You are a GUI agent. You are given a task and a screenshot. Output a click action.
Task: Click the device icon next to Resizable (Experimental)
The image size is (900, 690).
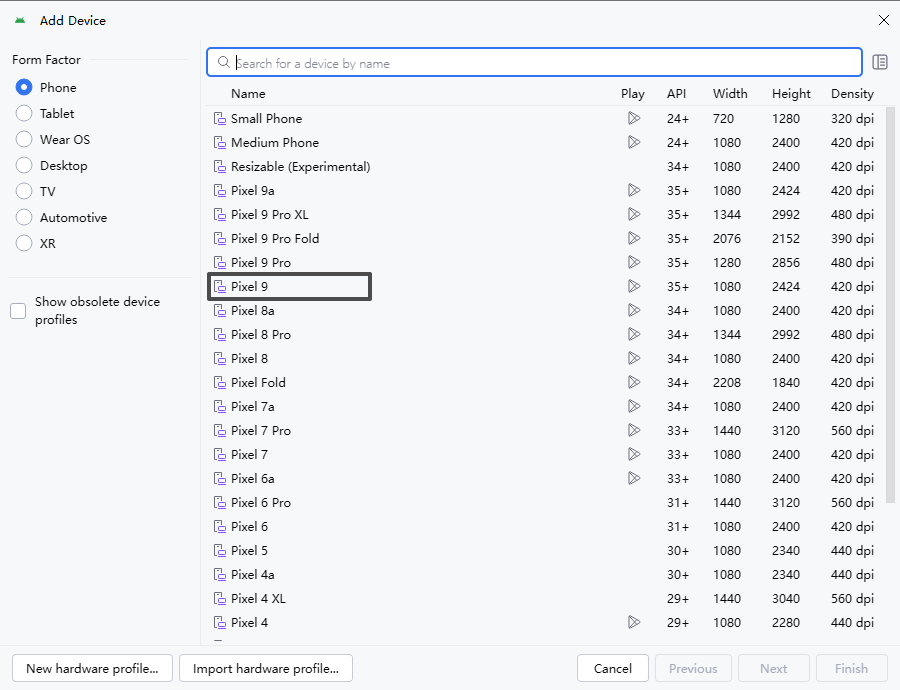click(220, 167)
